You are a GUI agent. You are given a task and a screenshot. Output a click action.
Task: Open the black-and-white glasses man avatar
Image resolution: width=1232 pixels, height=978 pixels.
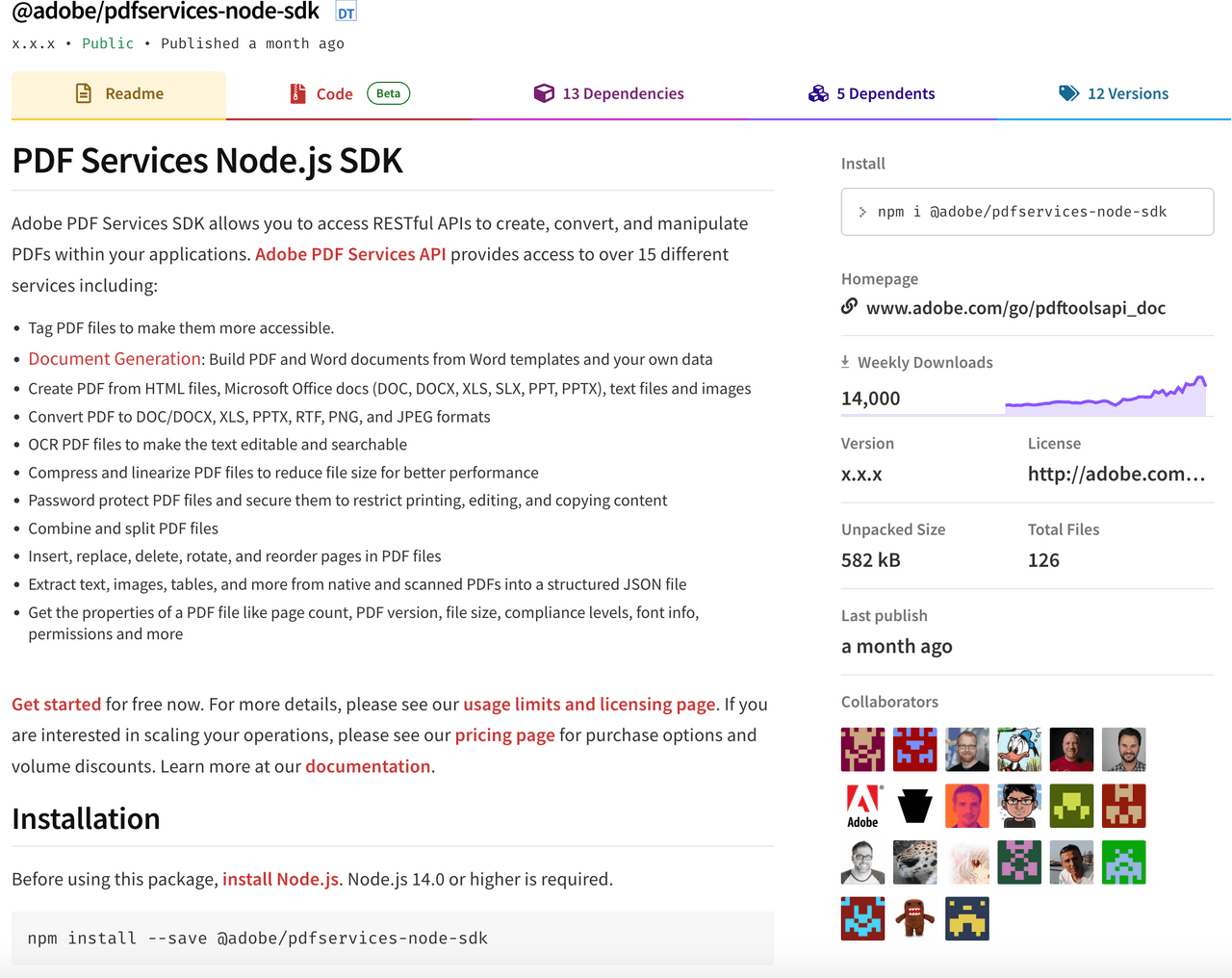(x=863, y=862)
